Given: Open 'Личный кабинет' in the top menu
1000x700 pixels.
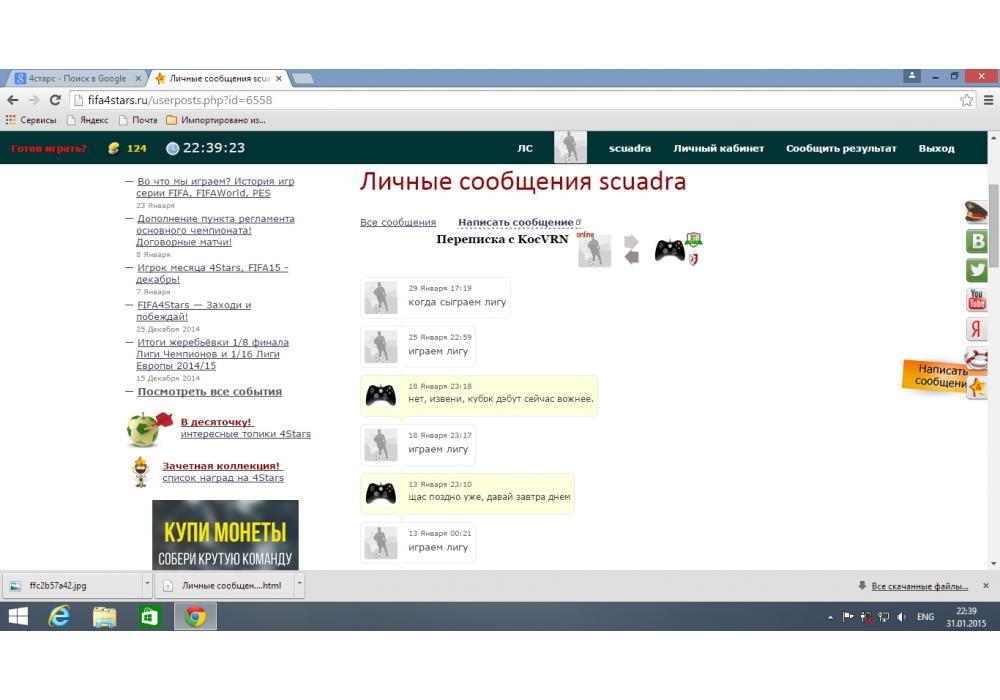Looking at the screenshot, I should pos(718,148).
